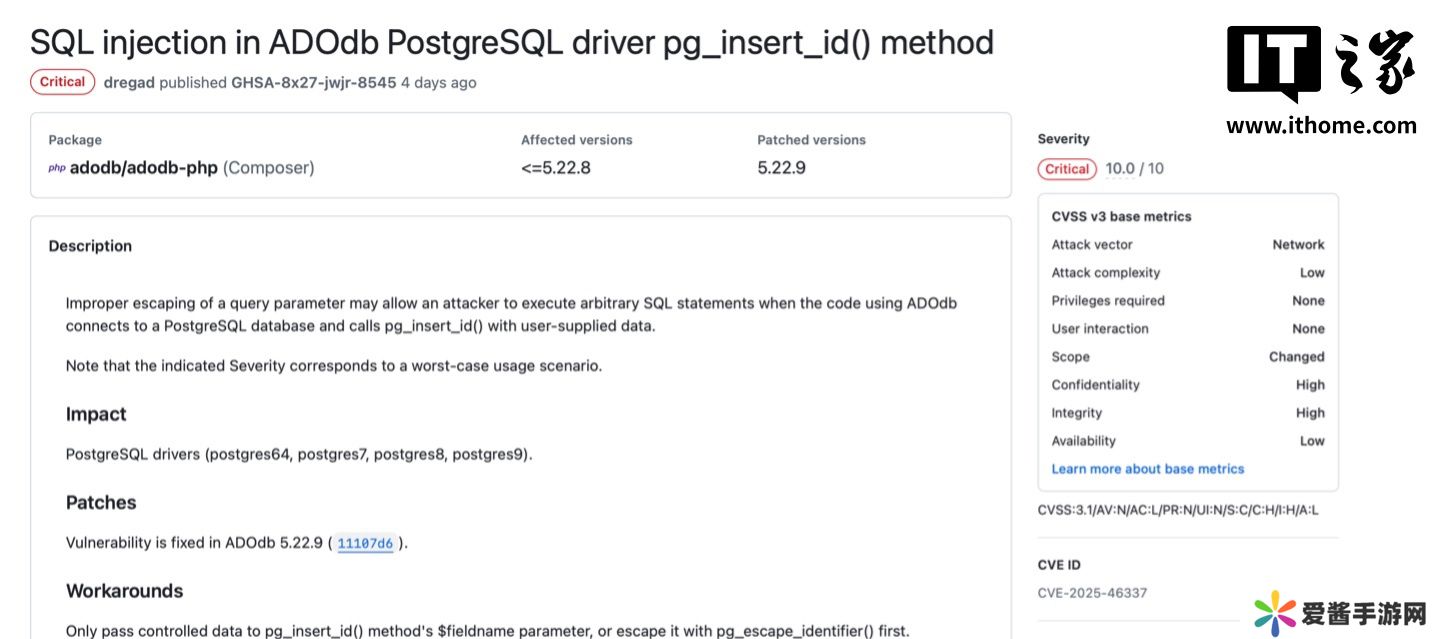
Task: Click the affected versions <=5.22.8 value
Action: 555,168
